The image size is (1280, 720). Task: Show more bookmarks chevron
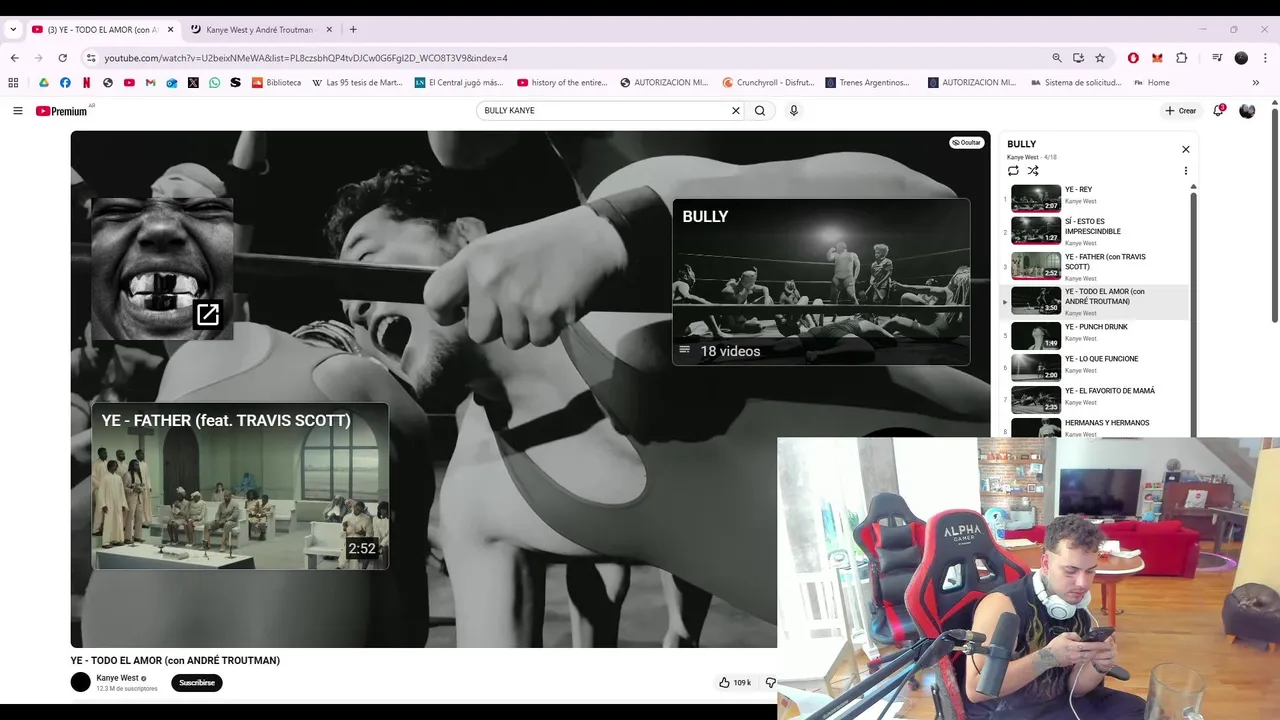coord(1256,83)
